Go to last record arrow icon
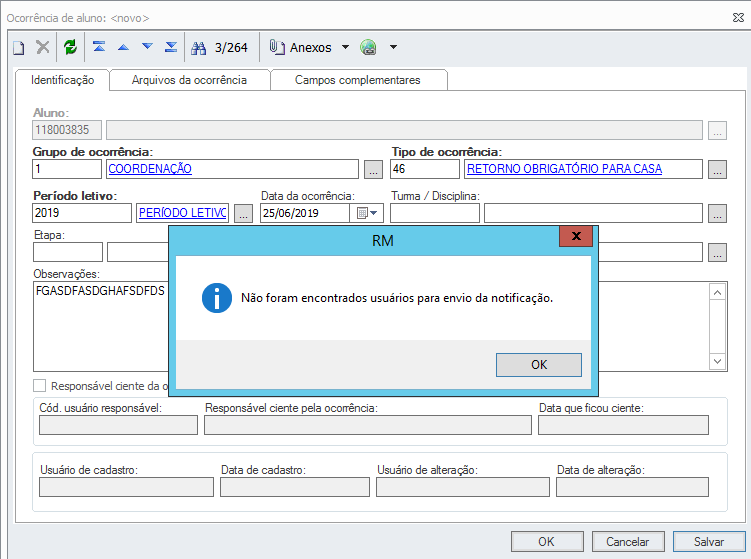Image resolution: width=751 pixels, height=559 pixels. 171,46
